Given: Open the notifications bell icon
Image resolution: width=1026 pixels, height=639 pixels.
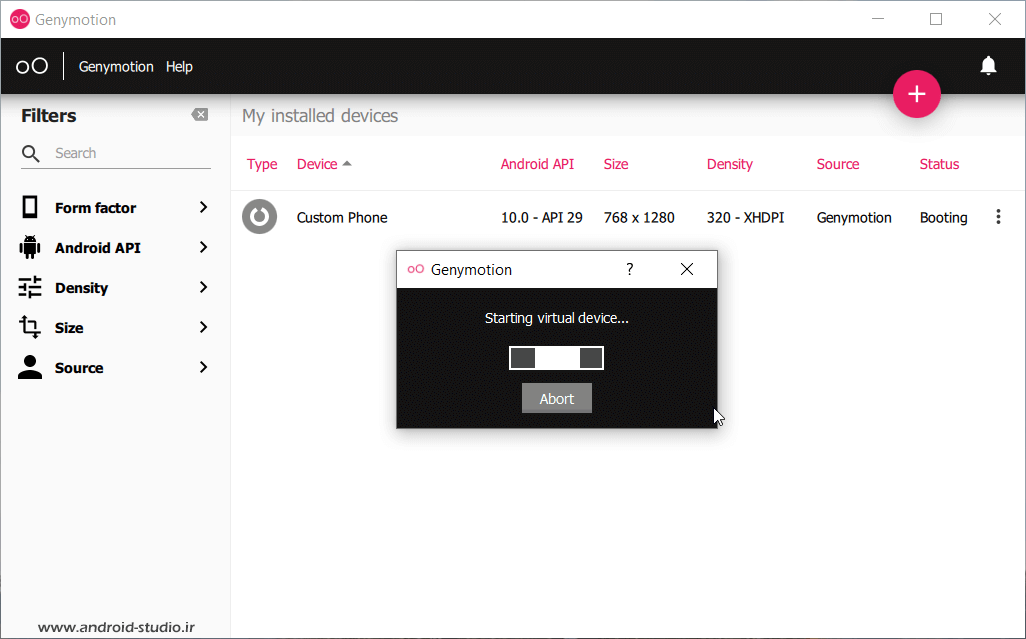Looking at the screenshot, I should click(988, 66).
